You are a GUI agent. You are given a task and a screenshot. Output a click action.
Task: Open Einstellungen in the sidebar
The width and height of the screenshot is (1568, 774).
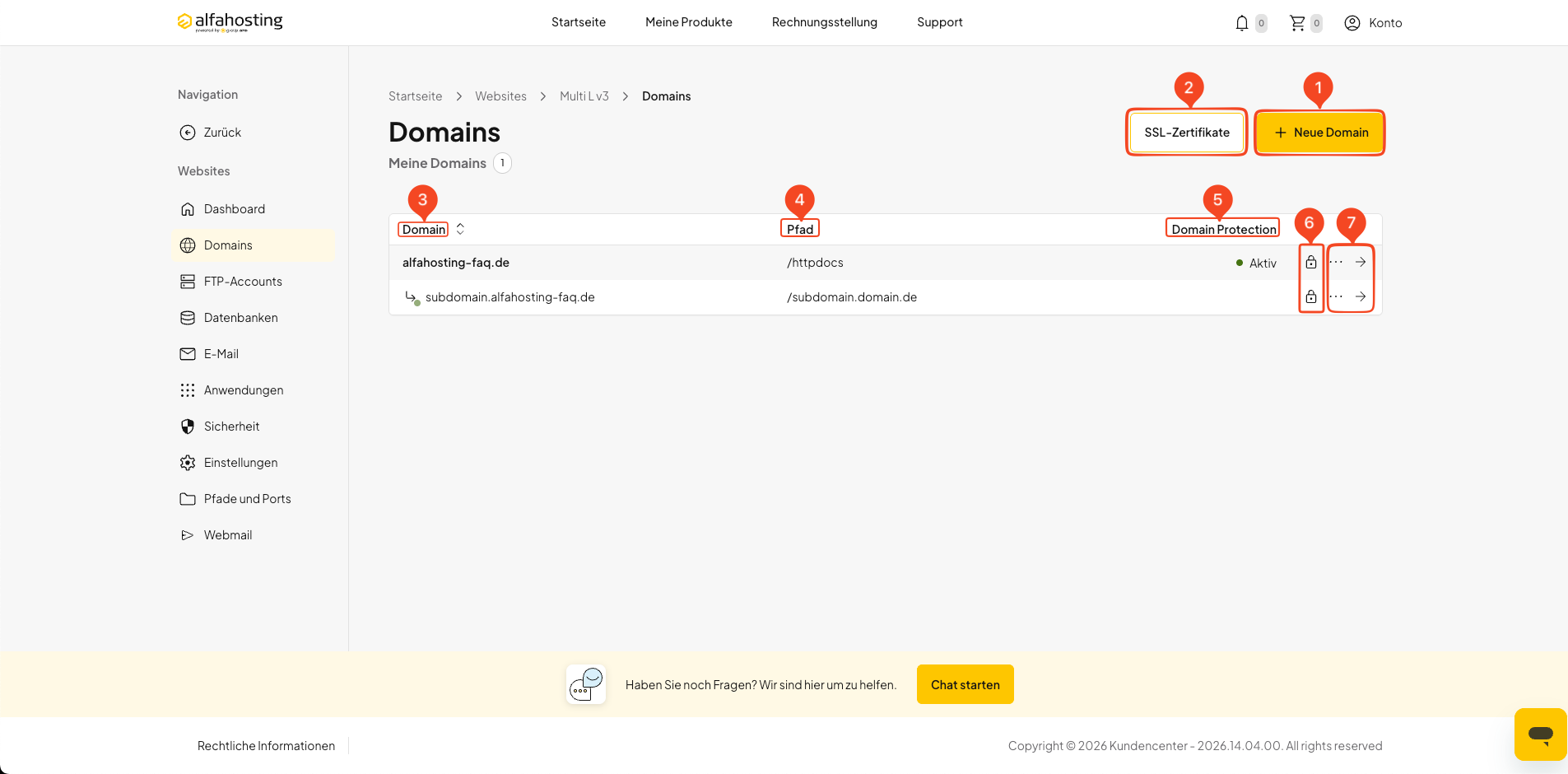(x=254, y=463)
